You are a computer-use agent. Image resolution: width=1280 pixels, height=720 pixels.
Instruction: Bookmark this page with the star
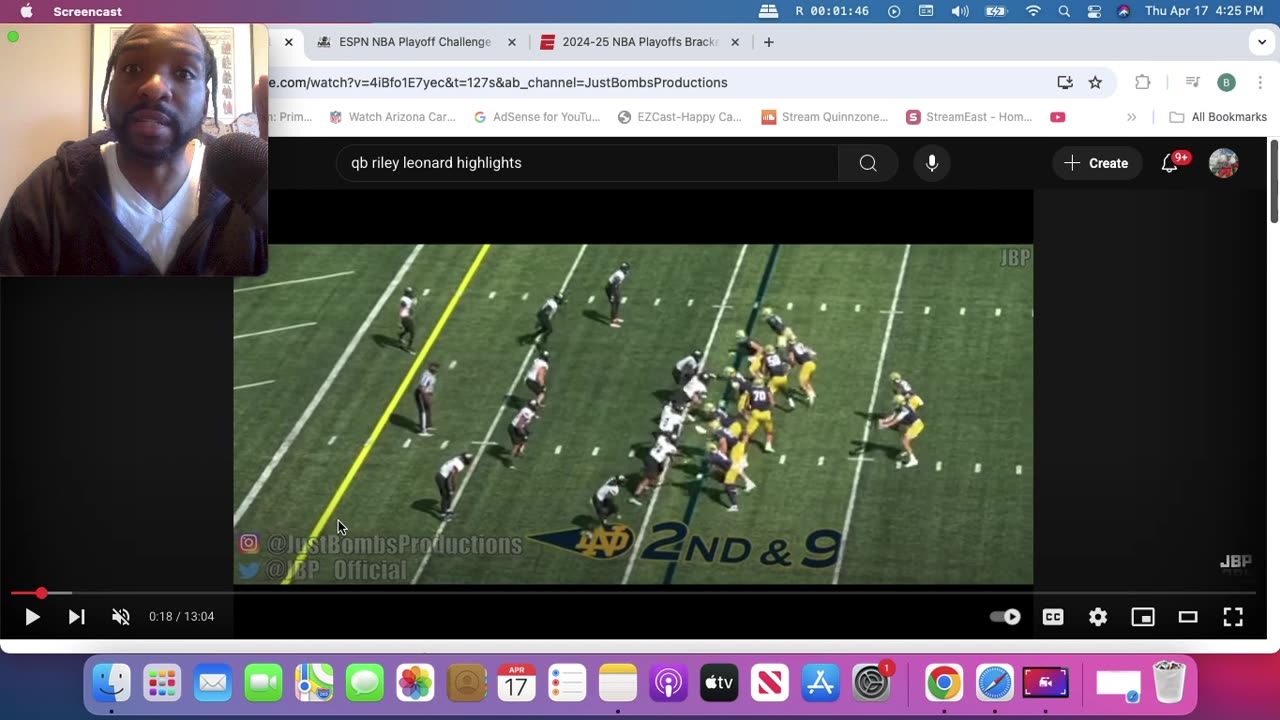[x=1095, y=83]
